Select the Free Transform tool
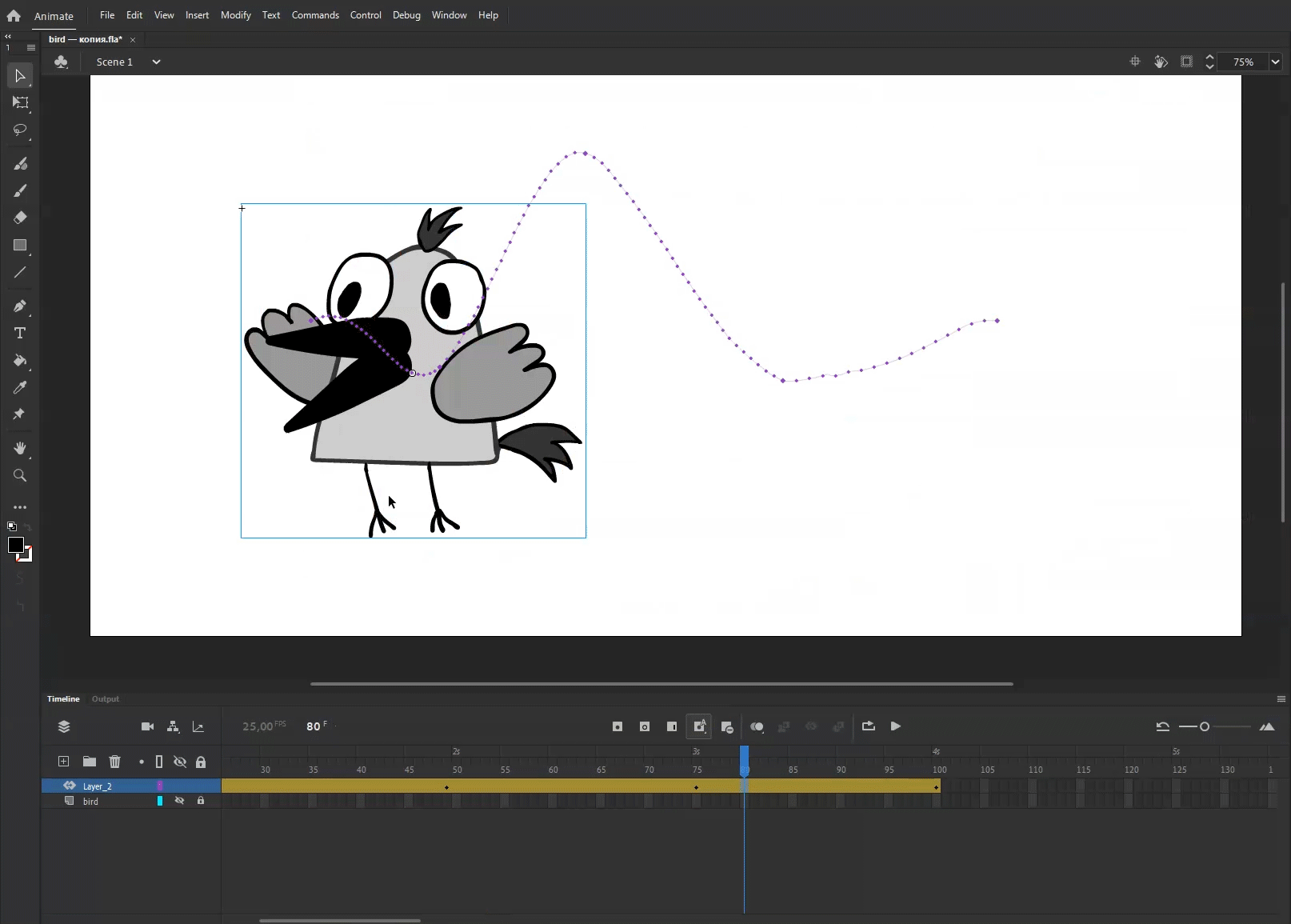 pyautogui.click(x=20, y=102)
